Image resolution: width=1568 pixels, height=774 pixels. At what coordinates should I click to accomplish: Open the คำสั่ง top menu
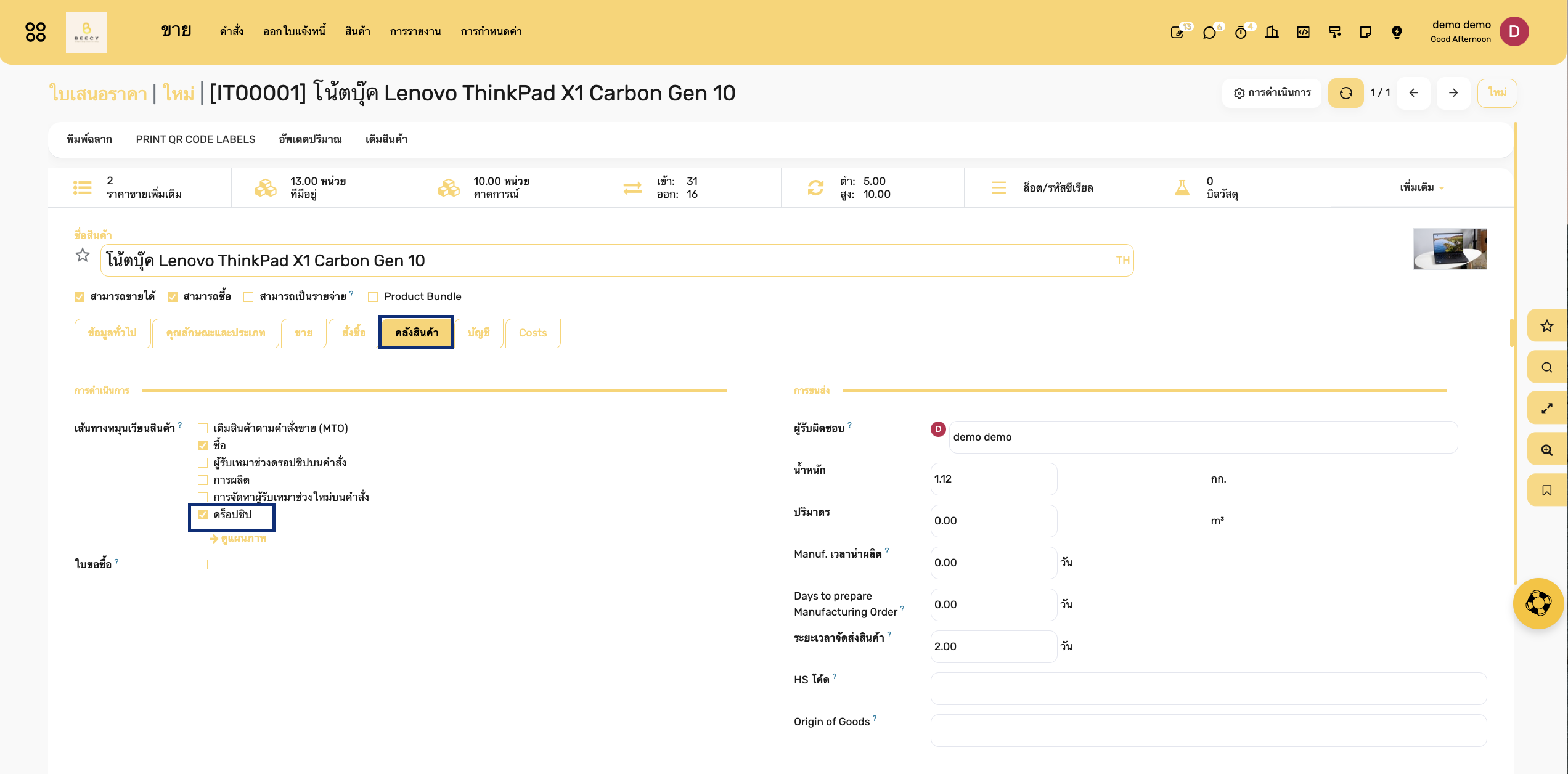click(x=231, y=31)
